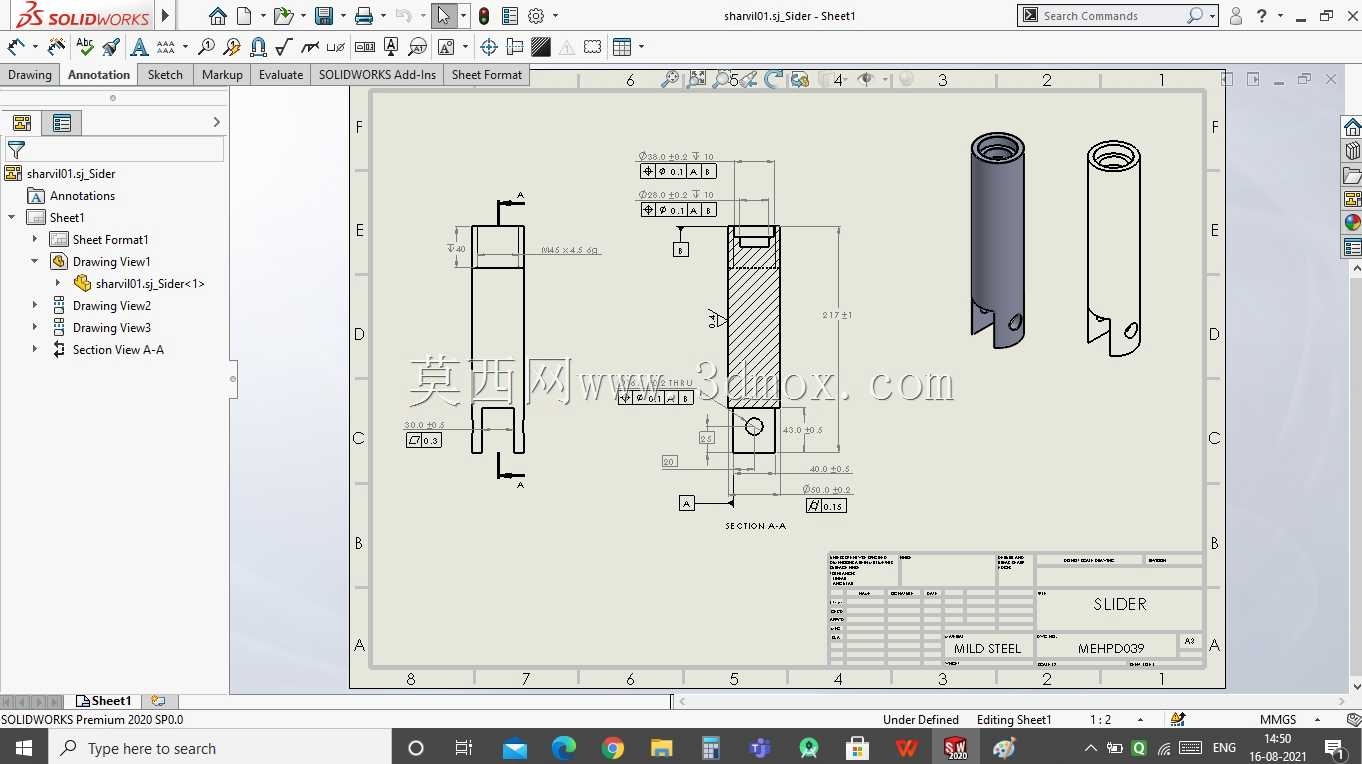This screenshot has width=1362, height=764.
Task: Insert a Note with the letter A icon
Action: coord(139,46)
